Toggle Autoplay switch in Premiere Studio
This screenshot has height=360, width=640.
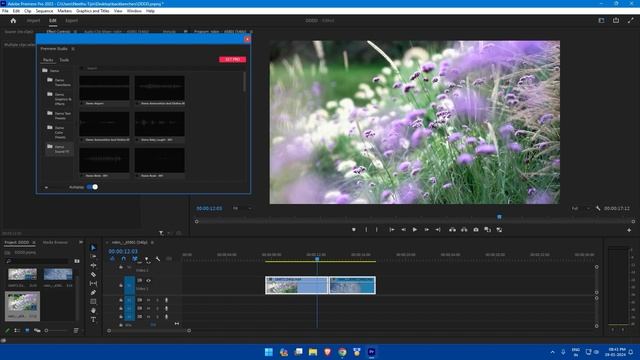(92, 187)
